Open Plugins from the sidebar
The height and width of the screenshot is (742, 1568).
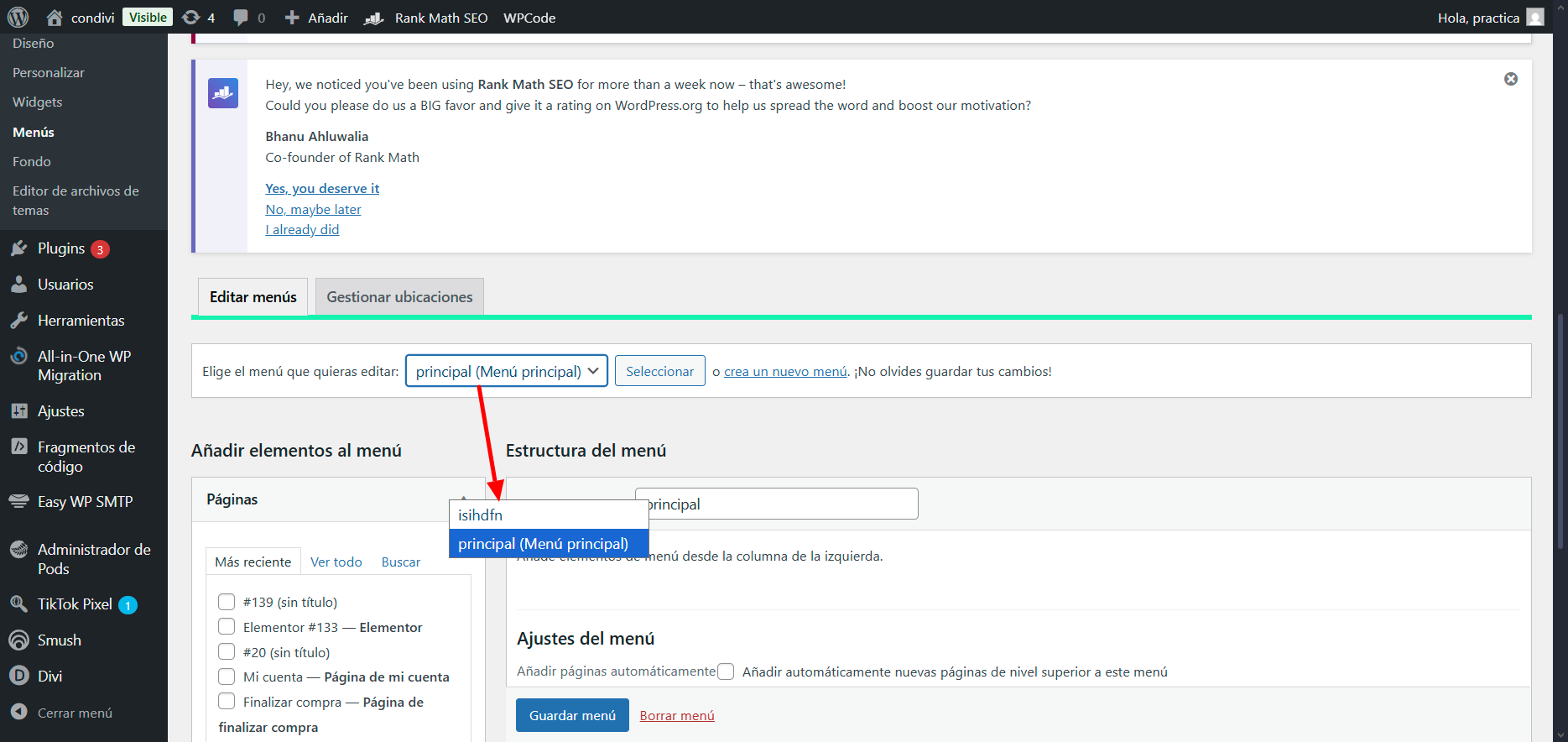pyautogui.click(x=61, y=248)
